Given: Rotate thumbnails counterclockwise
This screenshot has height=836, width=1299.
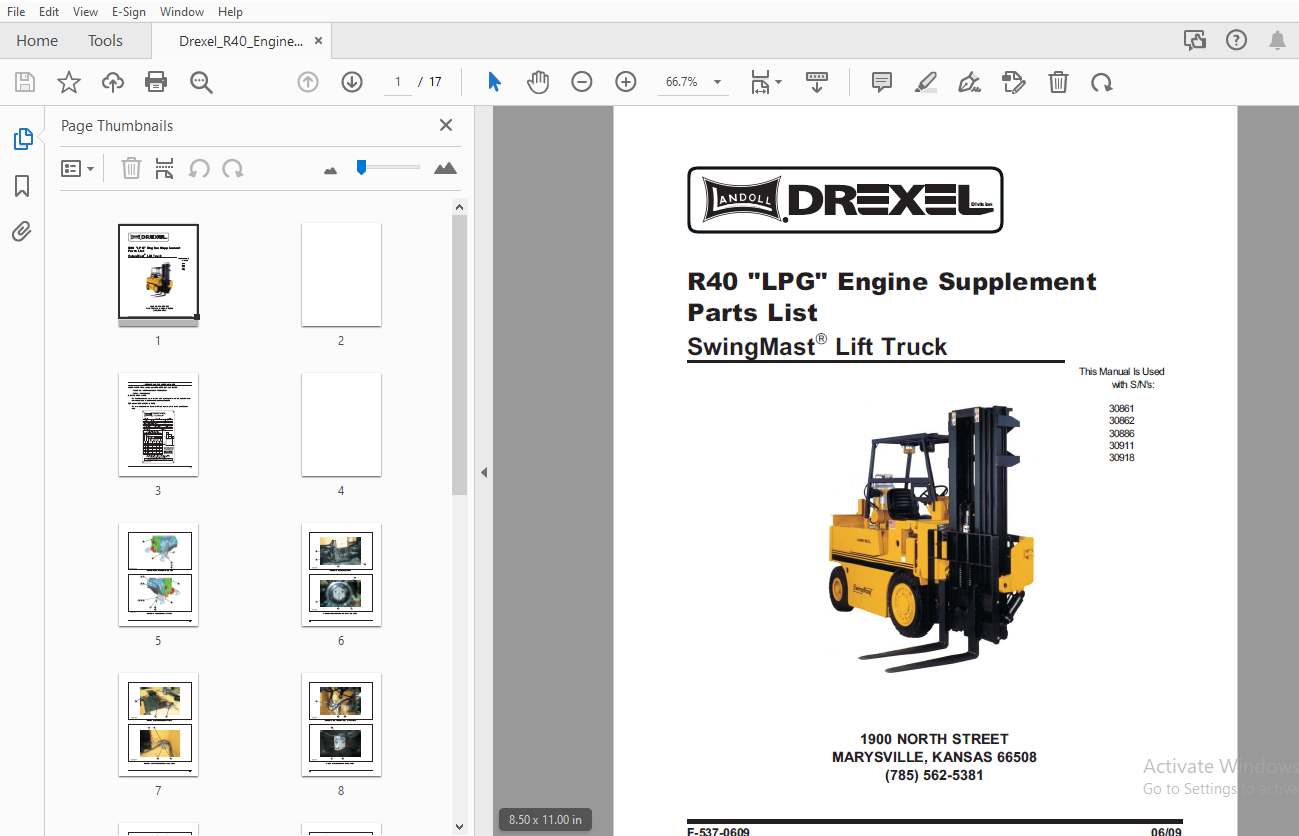Looking at the screenshot, I should [x=199, y=168].
